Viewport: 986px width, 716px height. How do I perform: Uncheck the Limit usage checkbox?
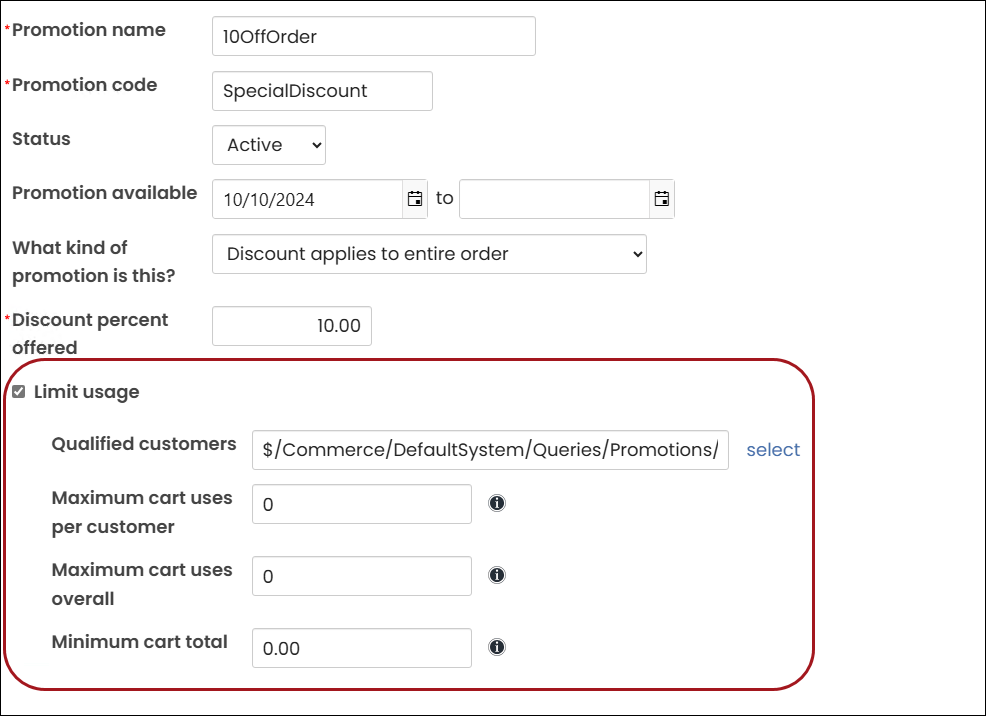19,392
